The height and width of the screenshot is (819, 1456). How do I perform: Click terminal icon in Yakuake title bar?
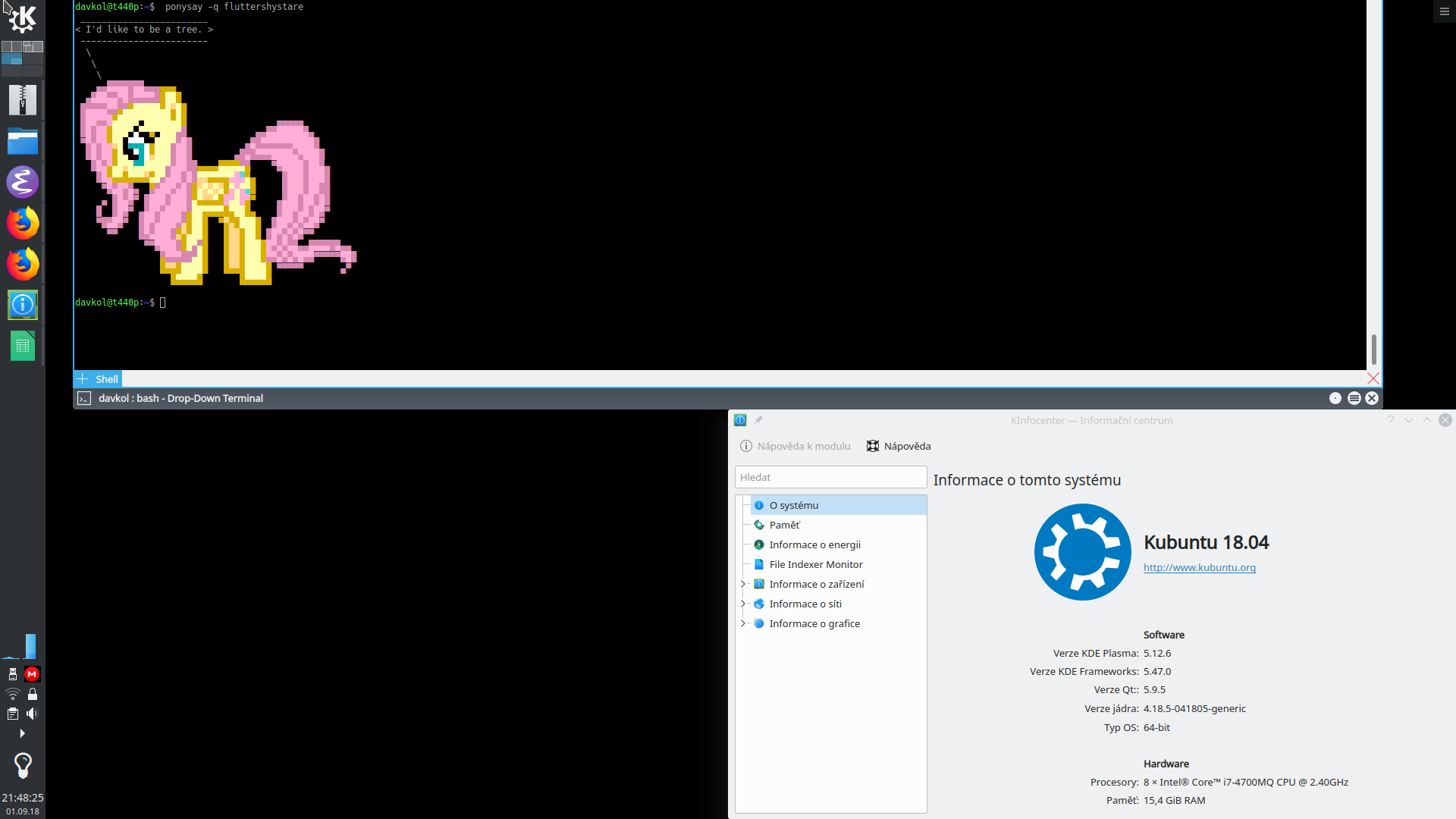pos(84,398)
